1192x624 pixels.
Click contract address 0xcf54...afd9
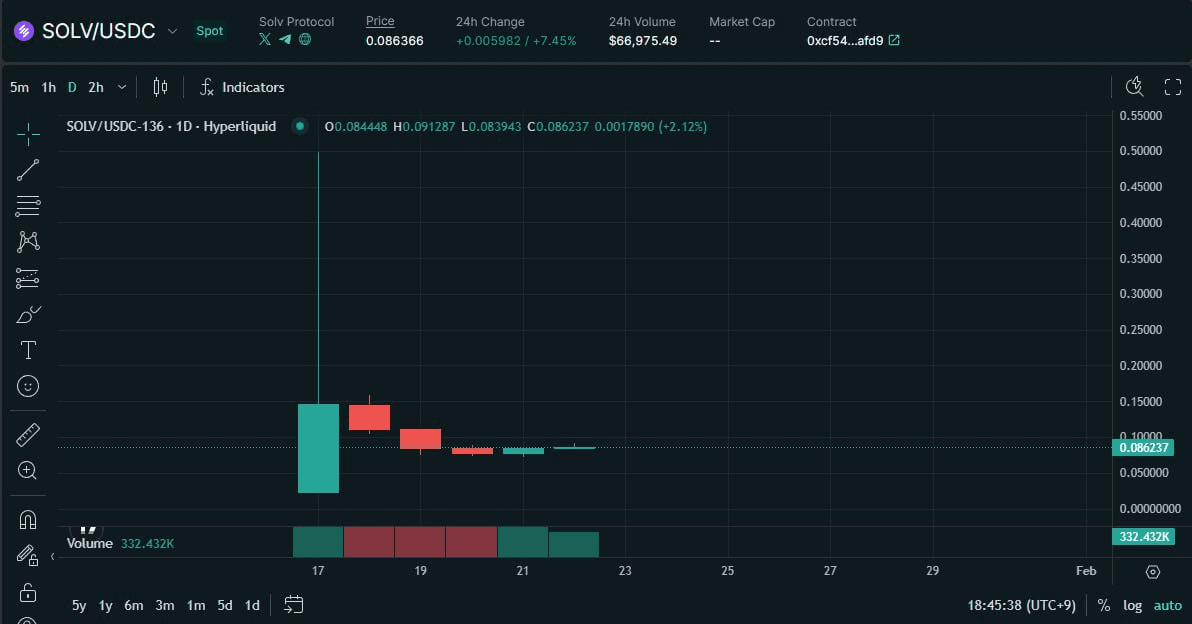tap(845, 41)
